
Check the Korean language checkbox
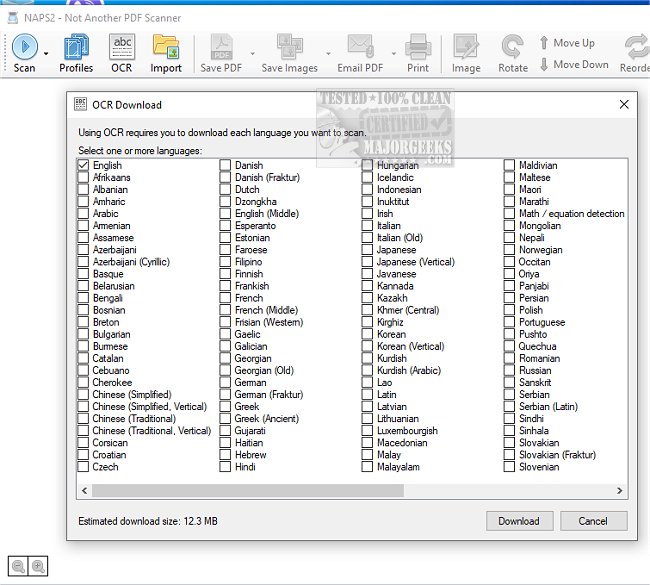pyautogui.click(x=367, y=334)
